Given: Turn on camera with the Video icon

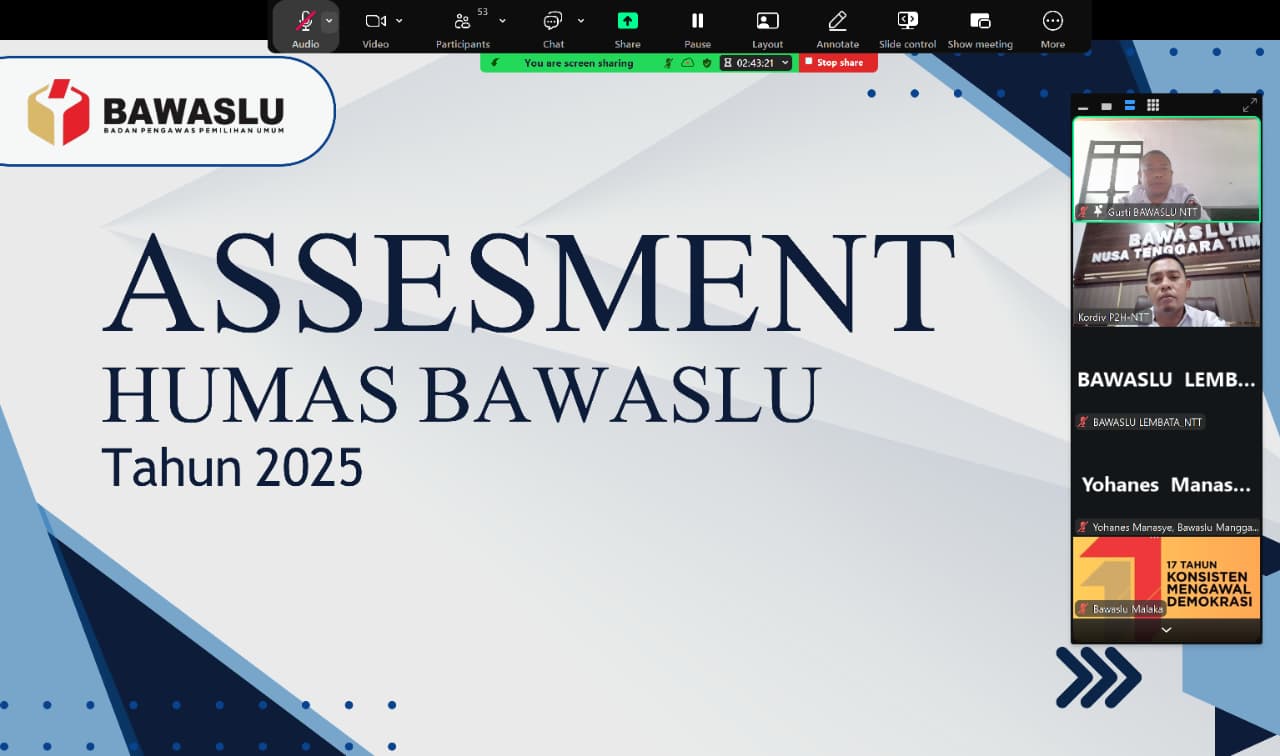Looking at the screenshot, I should (x=375, y=21).
